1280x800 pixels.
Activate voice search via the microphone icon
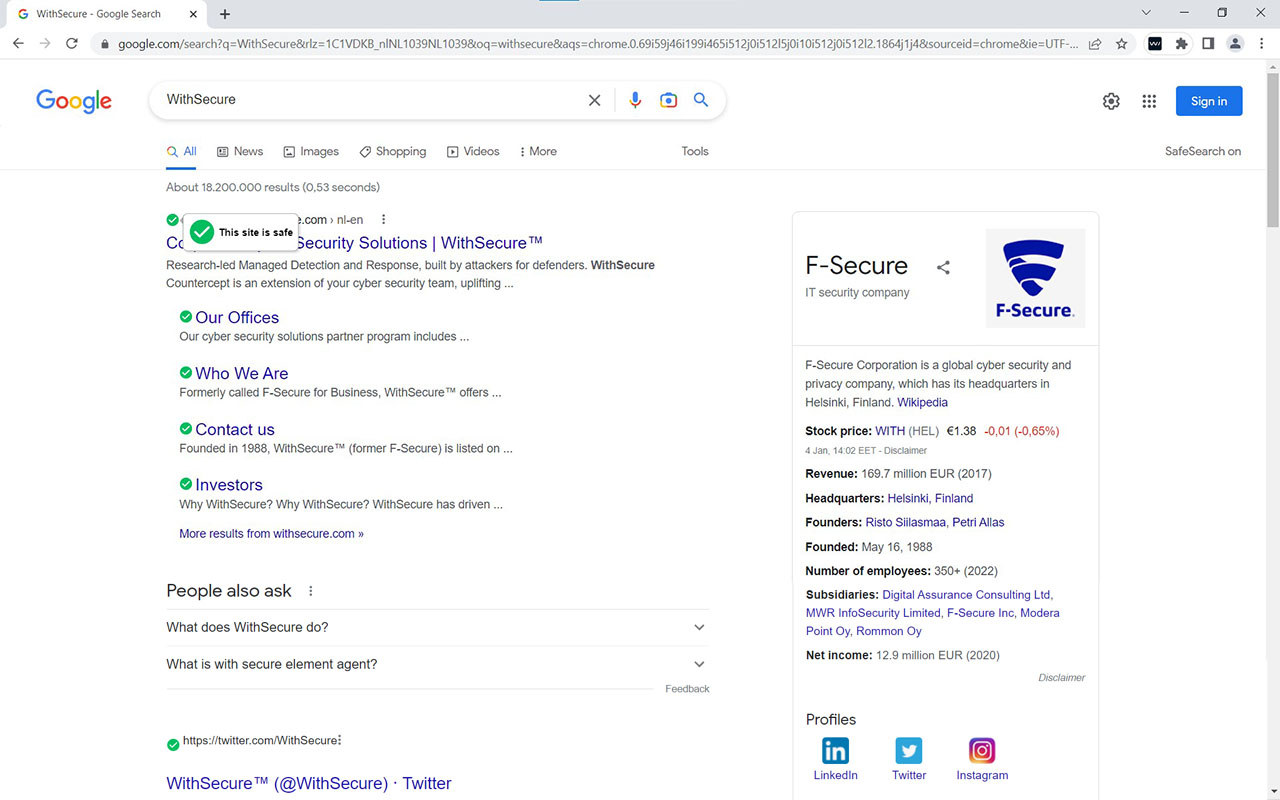click(x=635, y=100)
